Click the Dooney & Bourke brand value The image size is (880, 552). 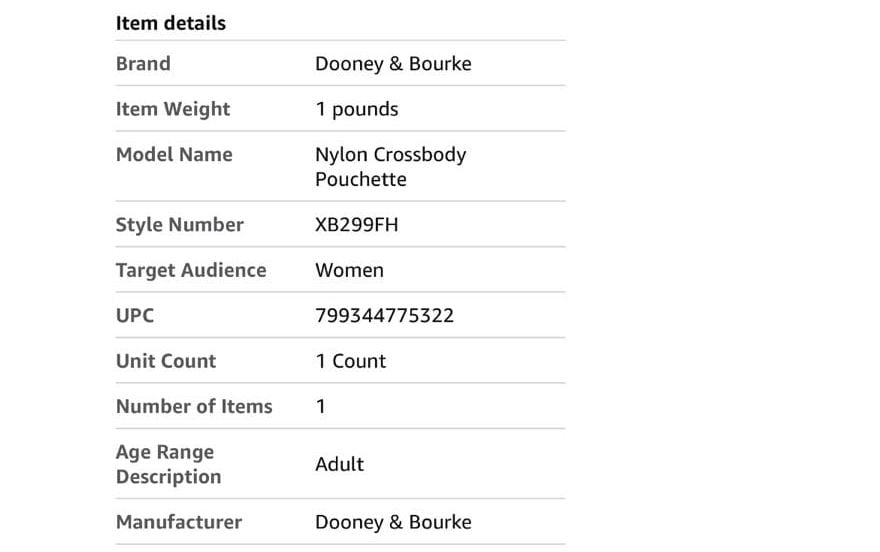click(x=393, y=63)
